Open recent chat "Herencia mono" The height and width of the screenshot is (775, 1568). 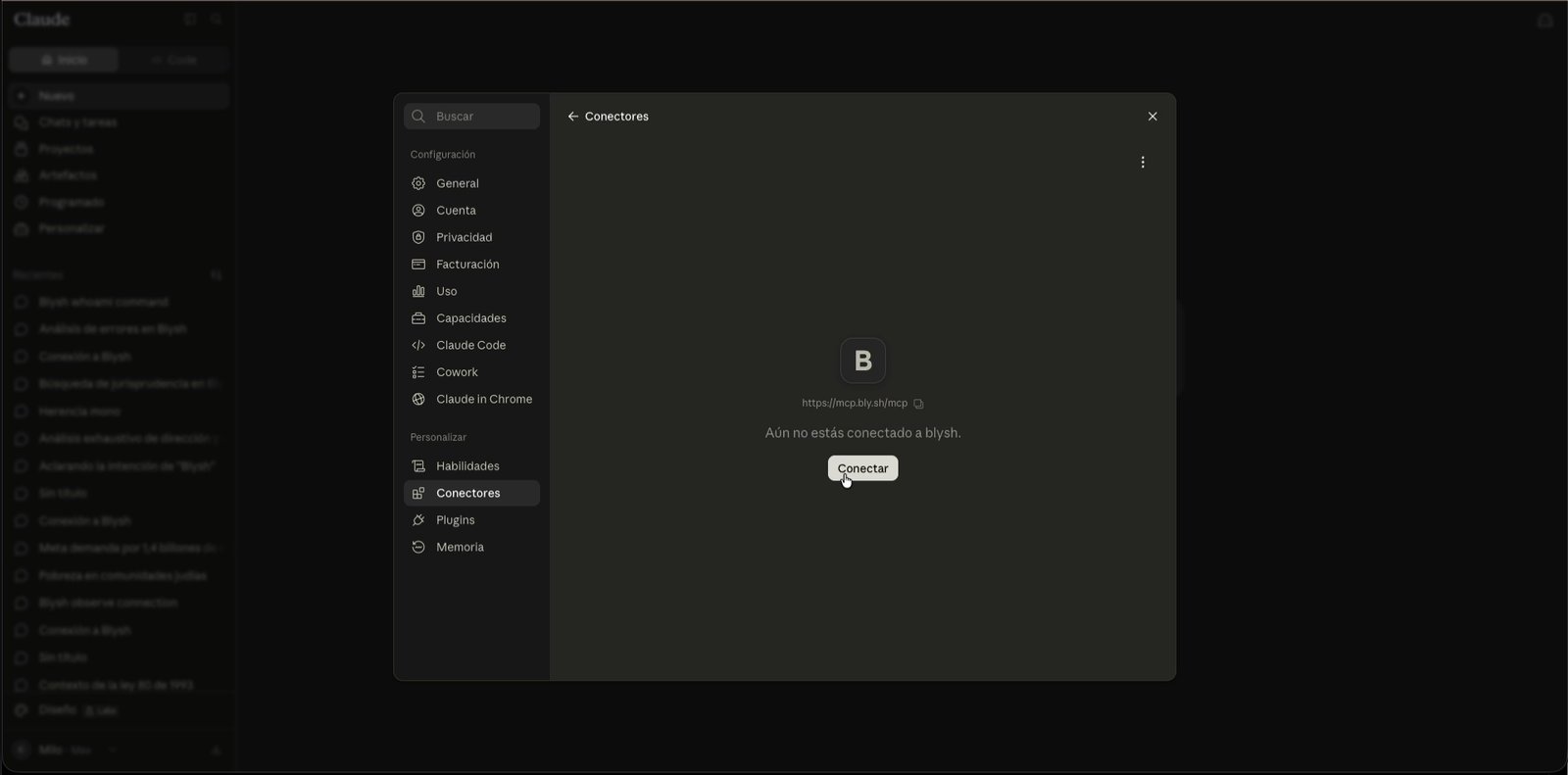click(119, 412)
